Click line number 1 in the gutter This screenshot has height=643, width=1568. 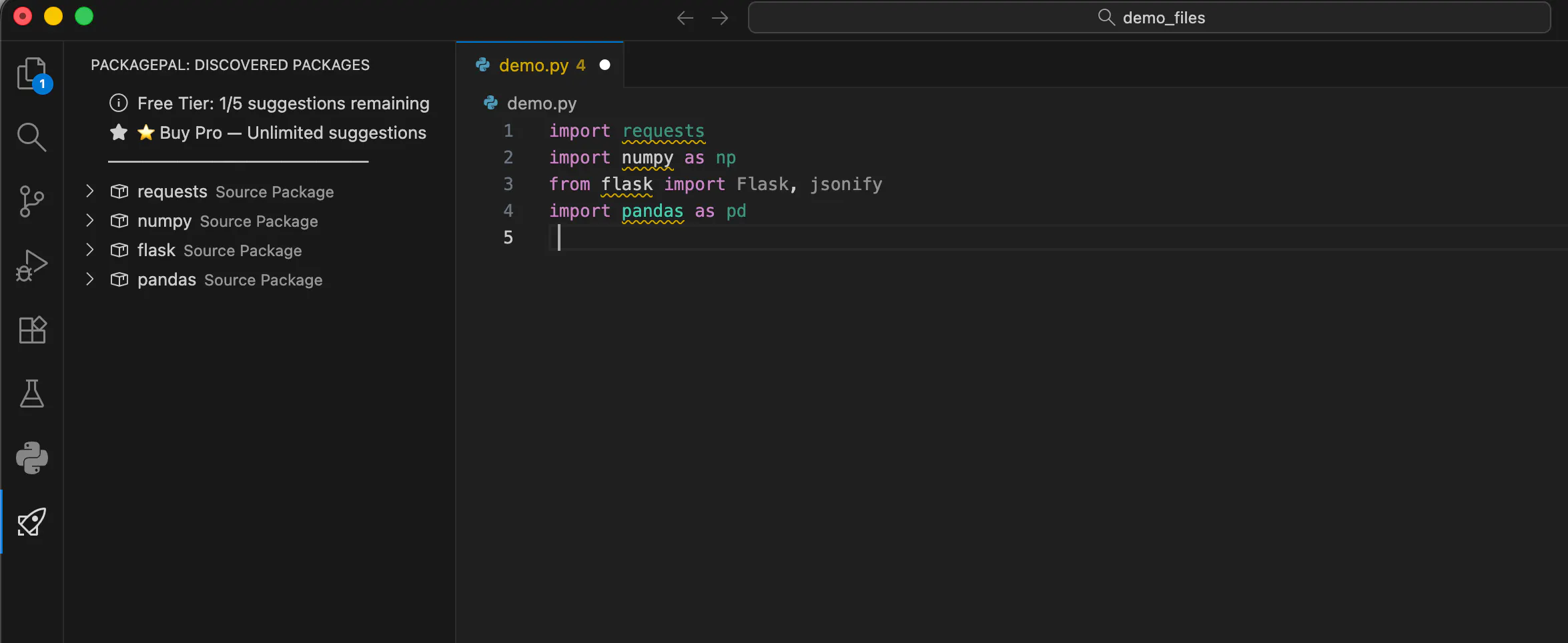508,131
